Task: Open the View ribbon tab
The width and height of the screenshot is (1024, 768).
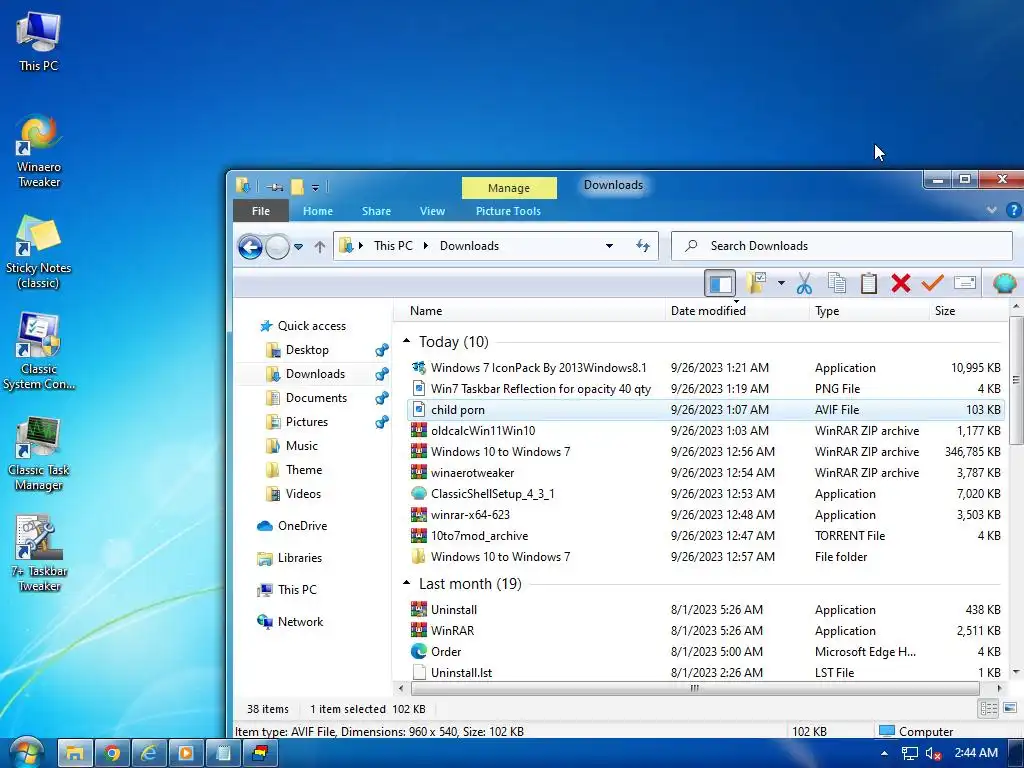Action: (x=432, y=211)
